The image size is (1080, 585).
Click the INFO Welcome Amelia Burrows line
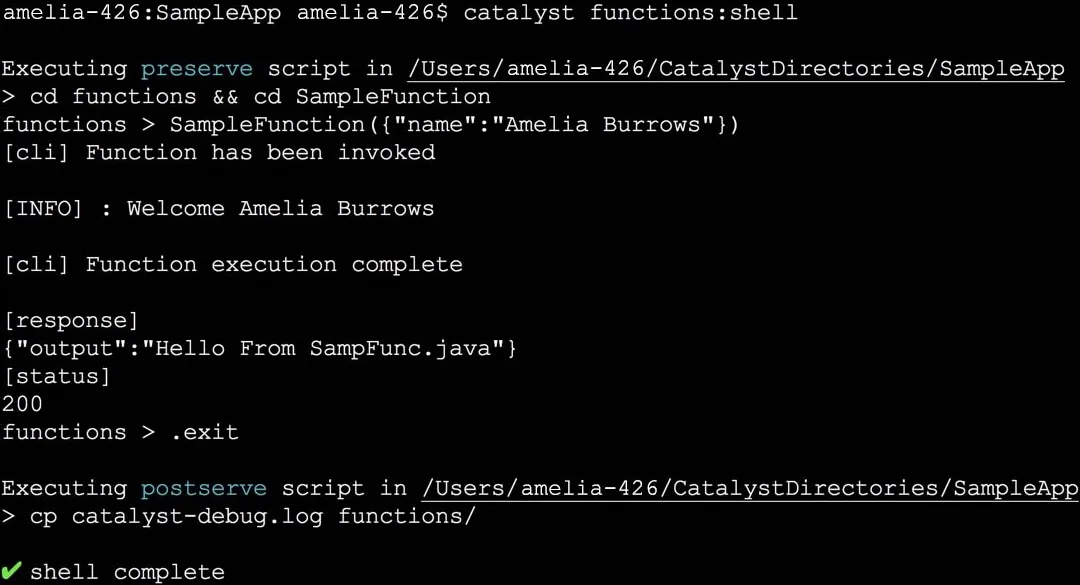pos(219,208)
